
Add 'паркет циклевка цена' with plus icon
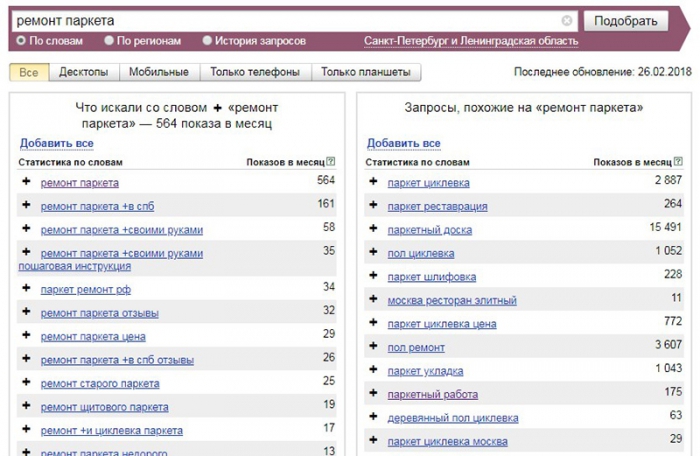coord(374,322)
